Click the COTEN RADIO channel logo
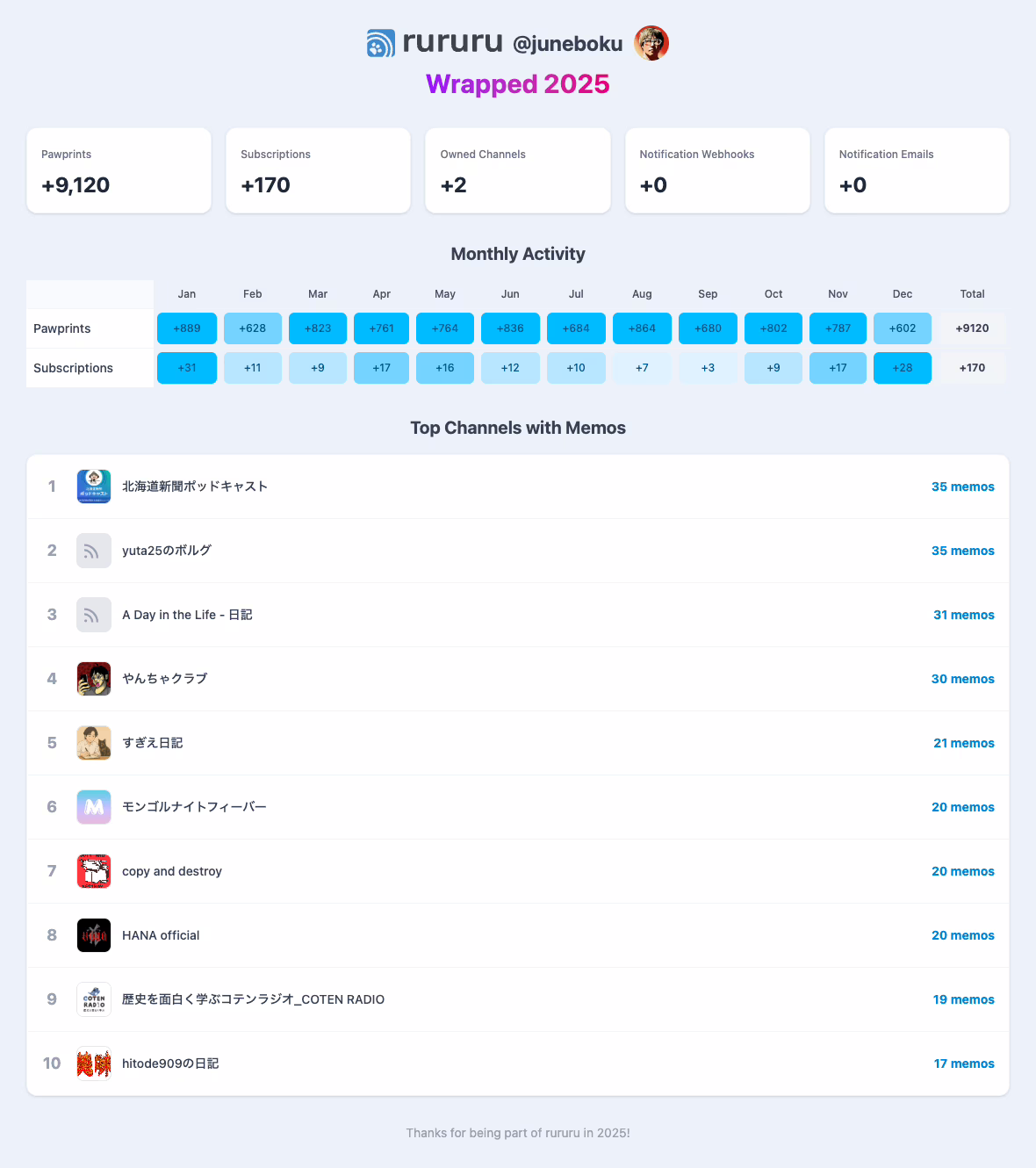1036x1168 pixels. [94, 999]
